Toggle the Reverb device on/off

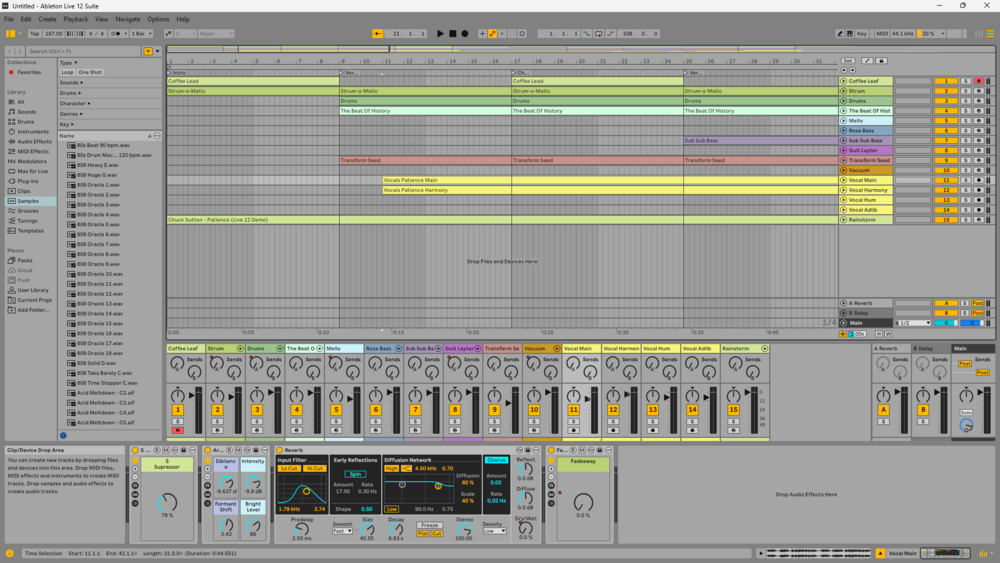coord(278,450)
